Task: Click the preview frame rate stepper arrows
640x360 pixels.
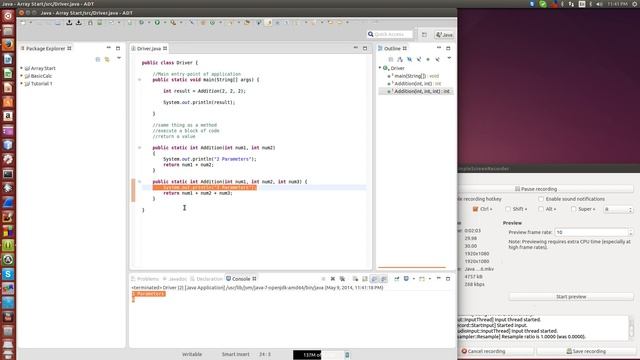Action: [631, 232]
